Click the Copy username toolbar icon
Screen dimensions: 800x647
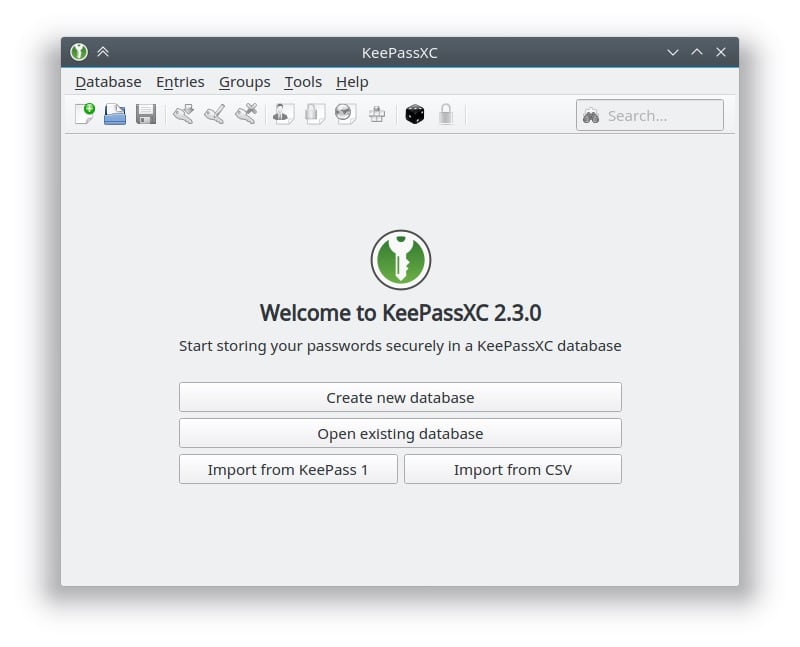pyautogui.click(x=281, y=114)
